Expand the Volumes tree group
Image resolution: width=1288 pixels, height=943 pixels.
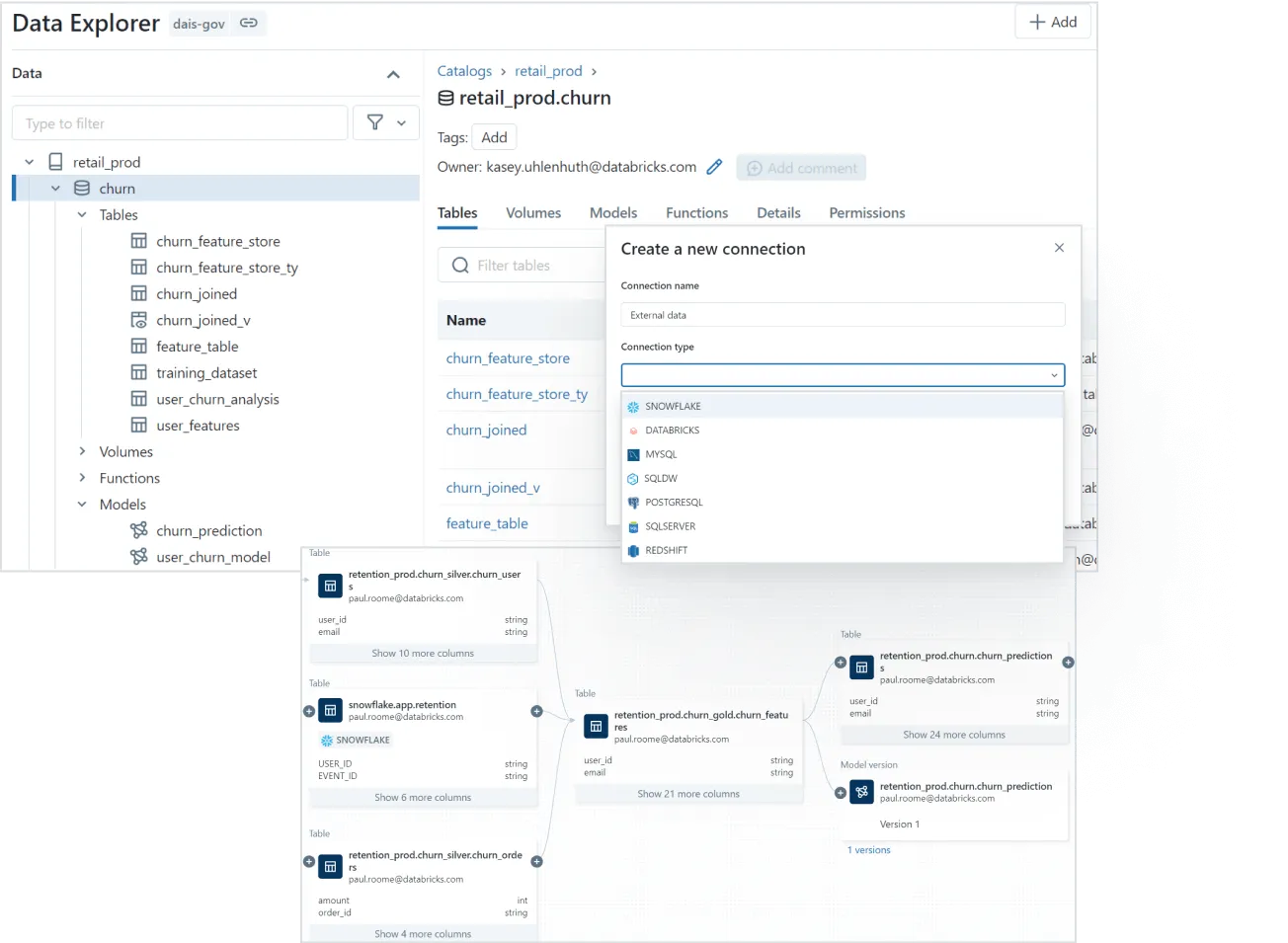tap(82, 451)
